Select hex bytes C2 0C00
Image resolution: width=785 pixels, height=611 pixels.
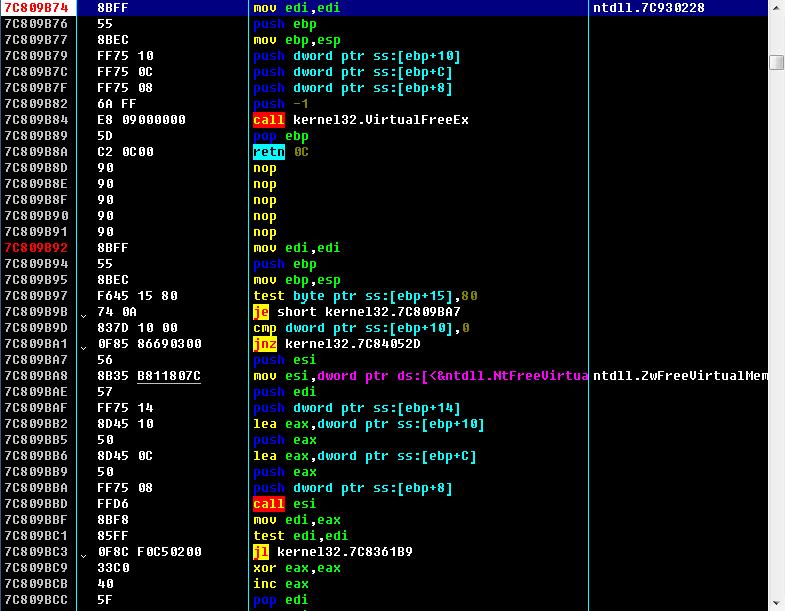pos(125,152)
